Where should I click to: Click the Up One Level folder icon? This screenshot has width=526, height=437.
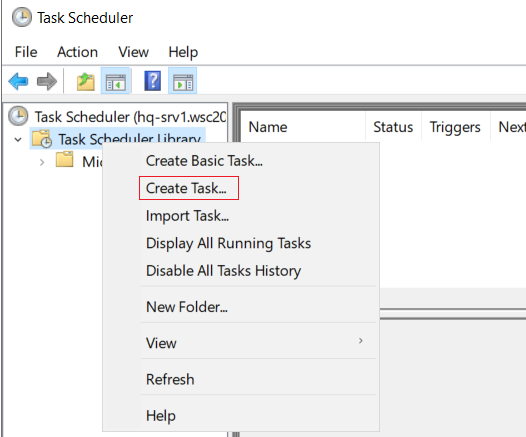(x=86, y=81)
